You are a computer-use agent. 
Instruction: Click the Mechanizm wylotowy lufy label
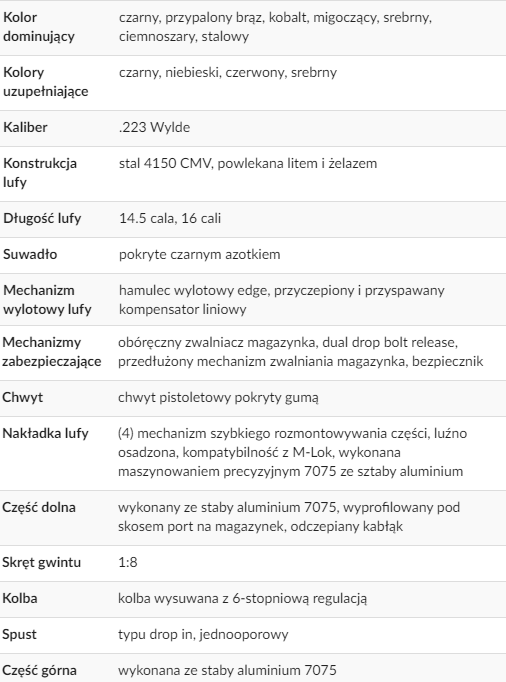[47, 300]
